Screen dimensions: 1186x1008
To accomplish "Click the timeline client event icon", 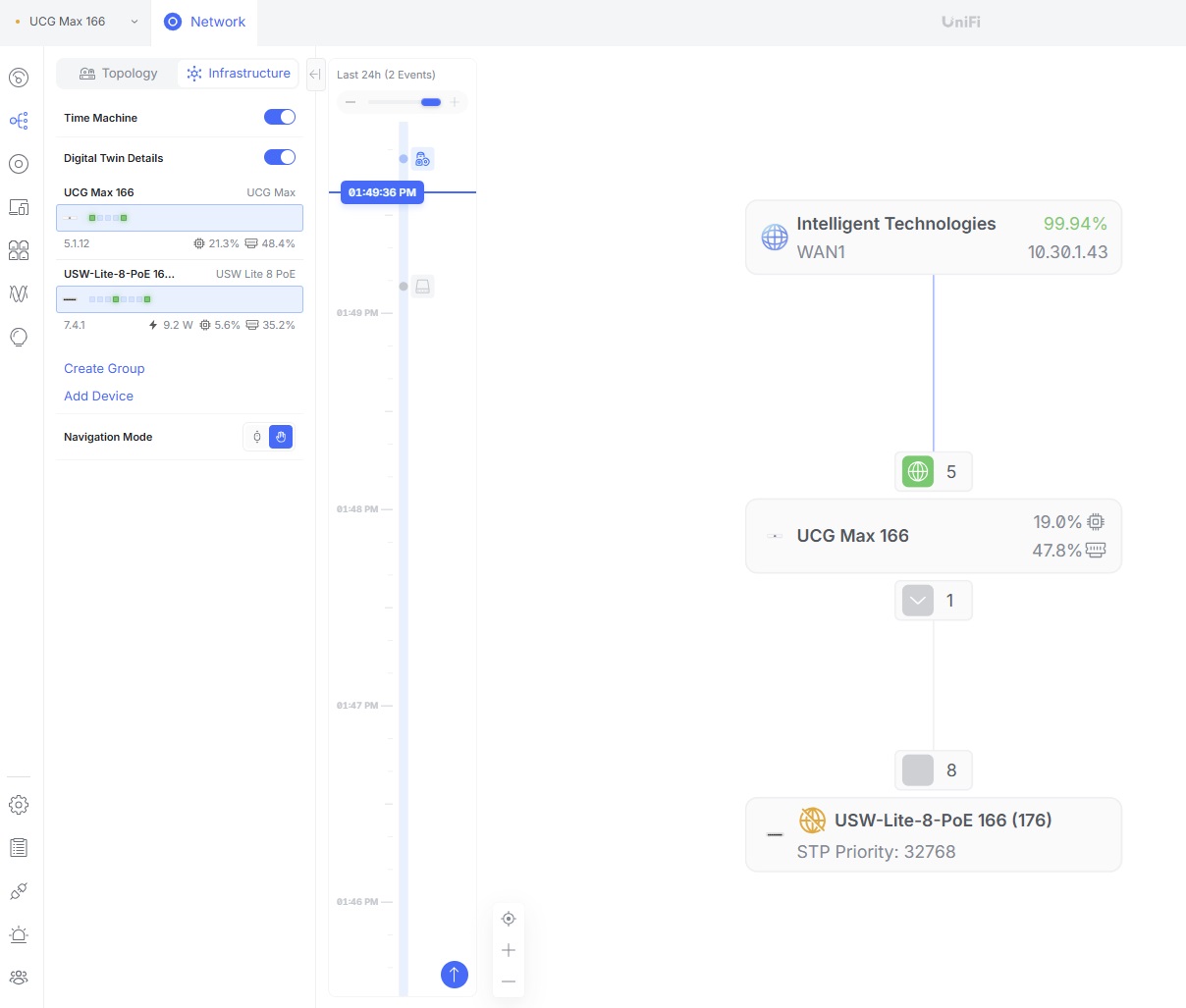I will click(x=422, y=159).
